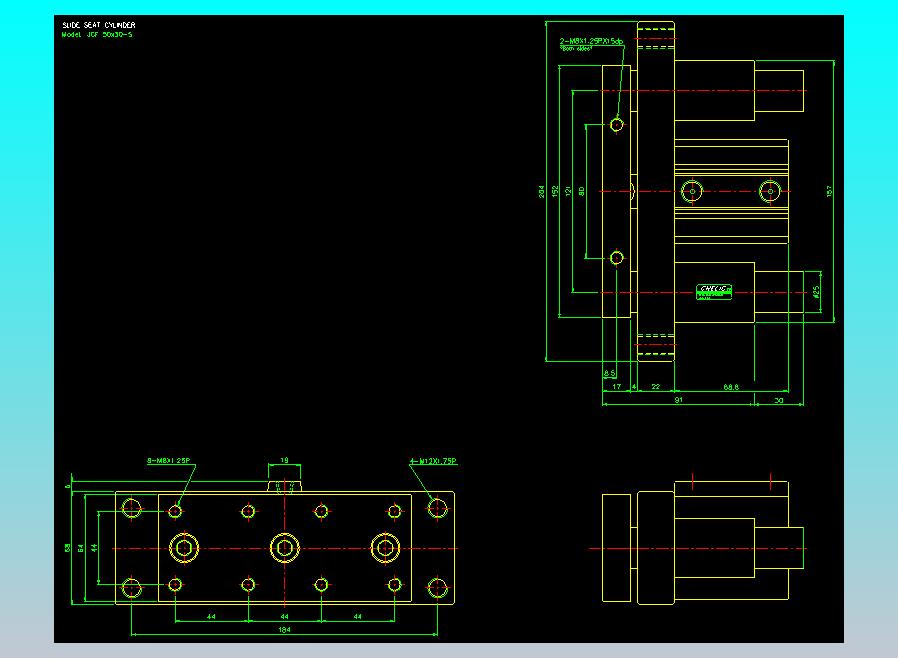Select the 184 overall width dimension
898x658 pixels.
coord(284,630)
